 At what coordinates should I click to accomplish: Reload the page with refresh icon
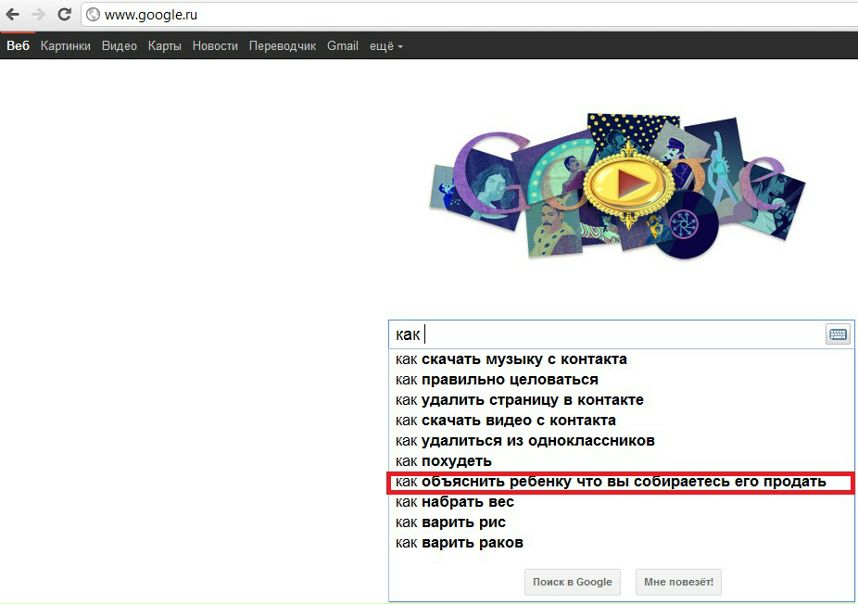click(x=64, y=15)
